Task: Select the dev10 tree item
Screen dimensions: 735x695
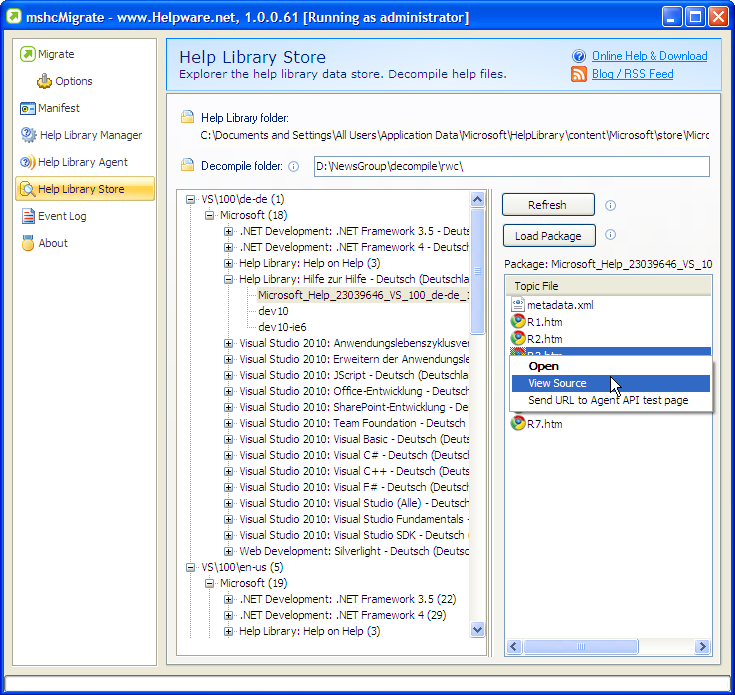Action: (x=273, y=311)
